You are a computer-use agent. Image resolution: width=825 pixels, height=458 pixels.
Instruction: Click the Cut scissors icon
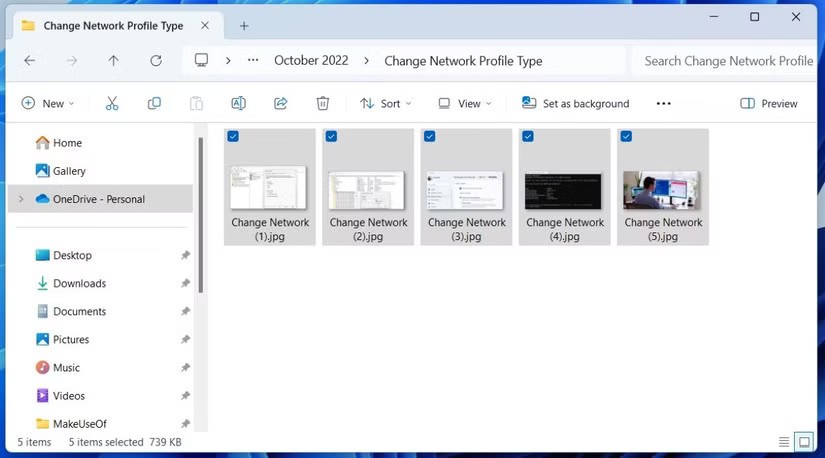click(112, 103)
